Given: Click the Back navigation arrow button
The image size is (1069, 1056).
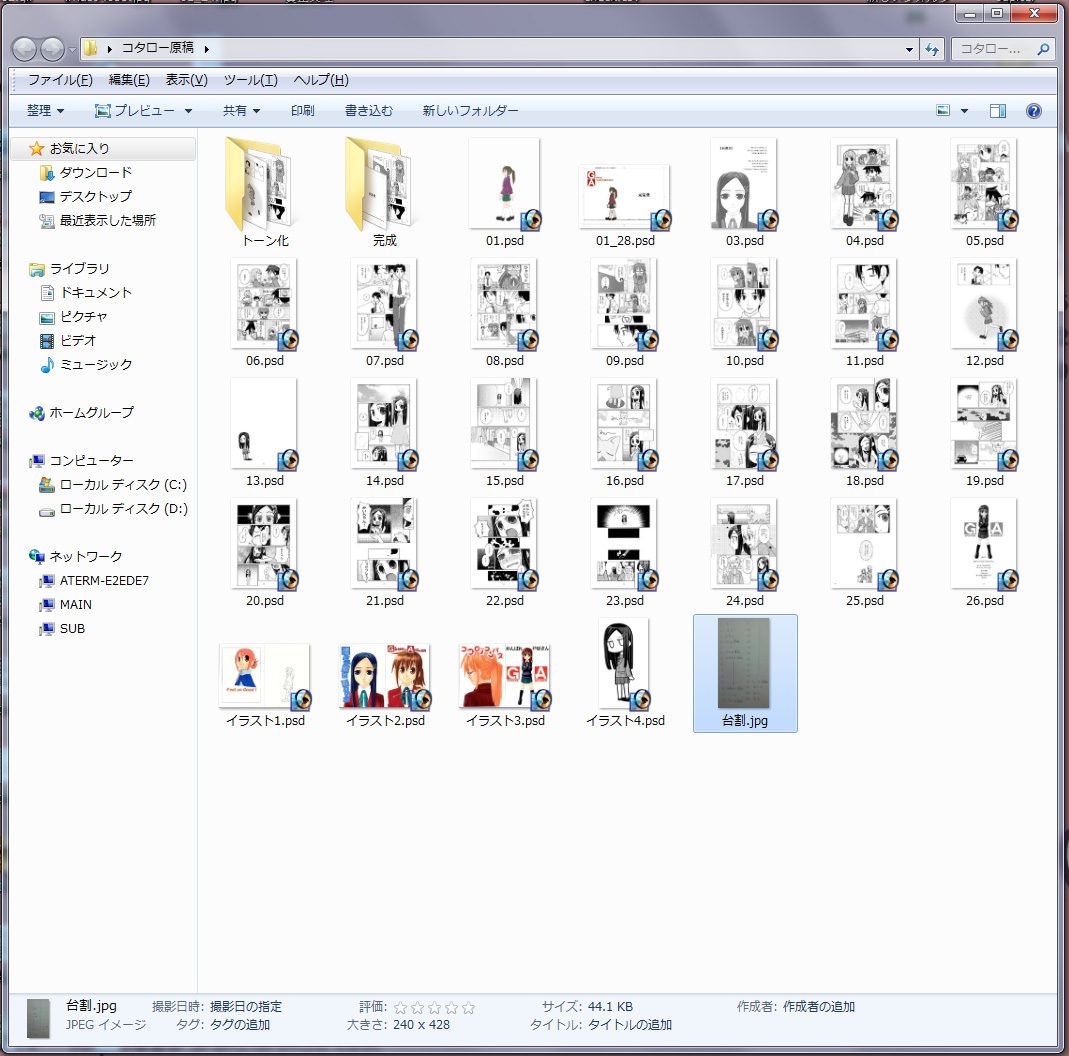Looking at the screenshot, I should click(x=25, y=49).
